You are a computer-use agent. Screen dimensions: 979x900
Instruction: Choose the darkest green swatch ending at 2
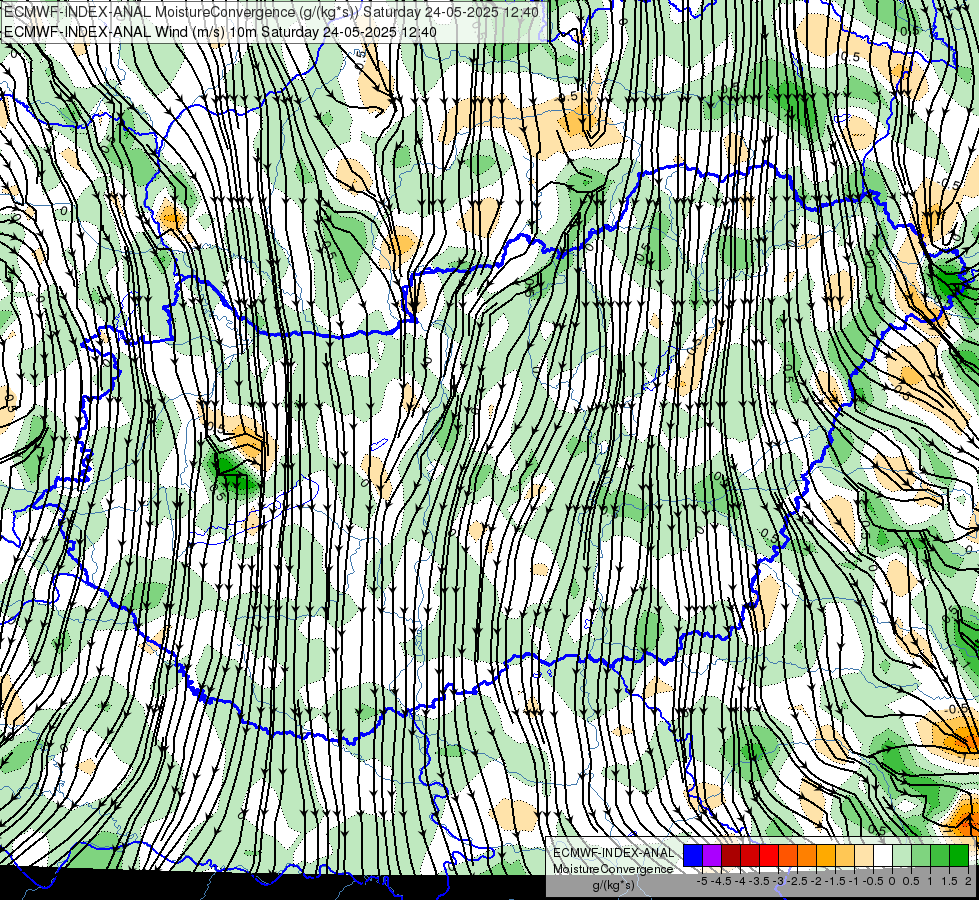tap(959, 856)
